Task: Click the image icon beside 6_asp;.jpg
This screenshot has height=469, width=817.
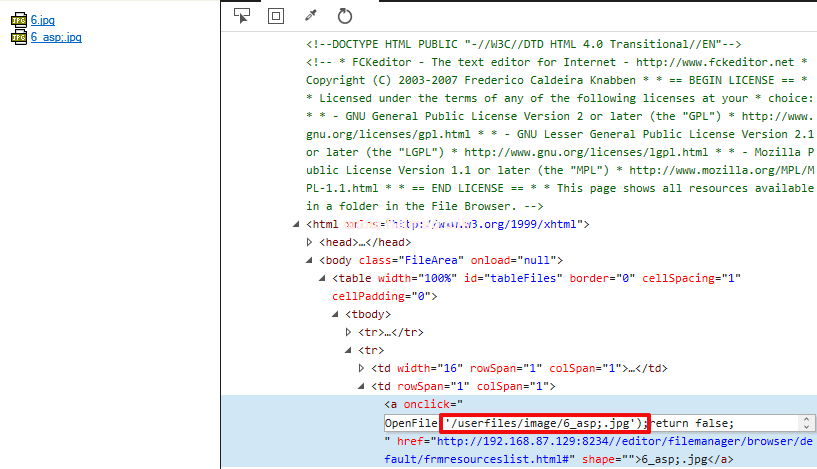Action: click(x=18, y=37)
